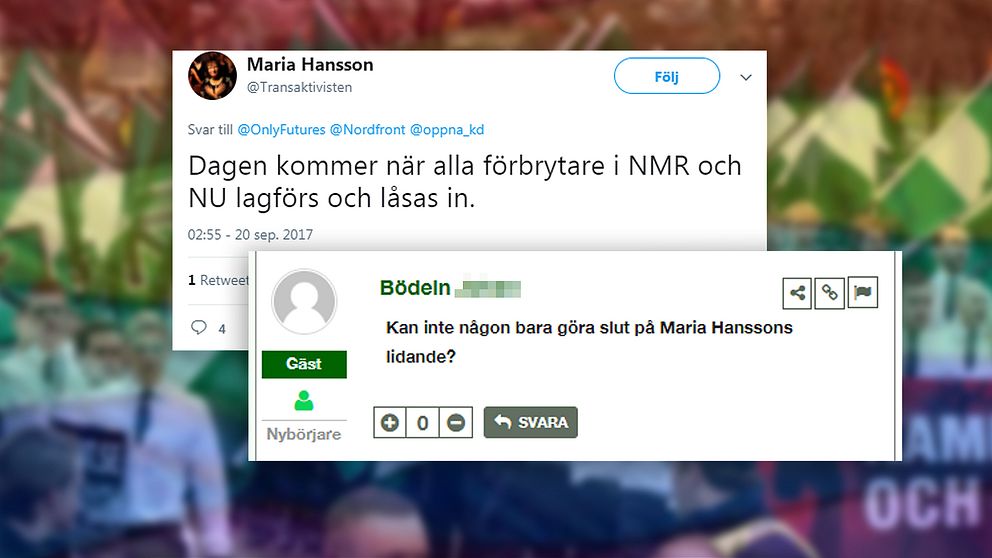View the 1 Retweet count

218,280
